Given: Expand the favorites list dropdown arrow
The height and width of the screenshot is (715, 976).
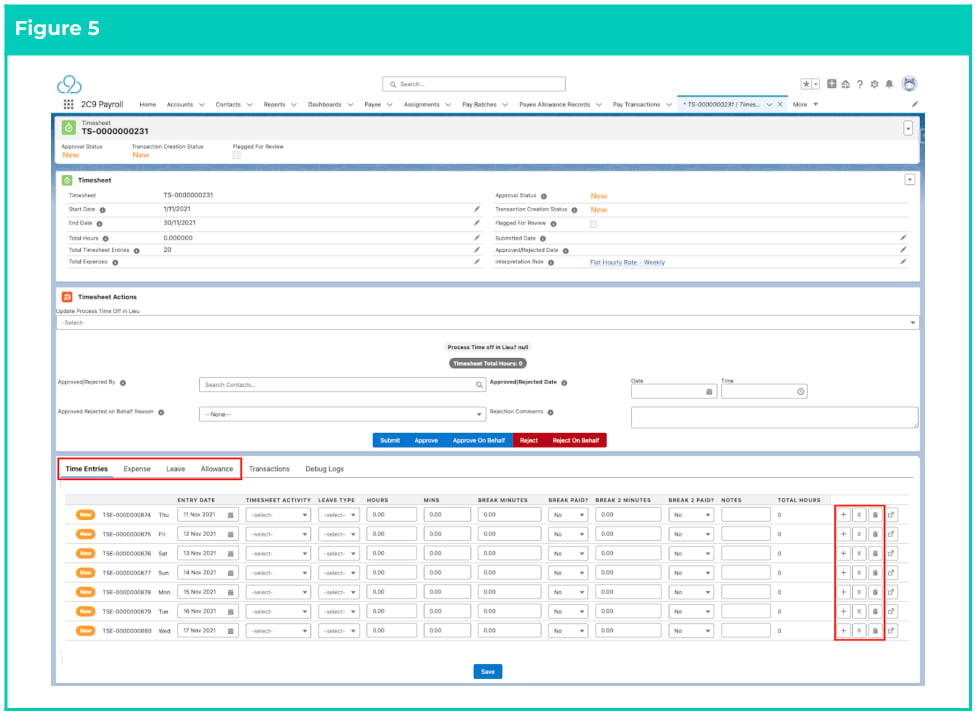Looking at the screenshot, I should point(816,84).
